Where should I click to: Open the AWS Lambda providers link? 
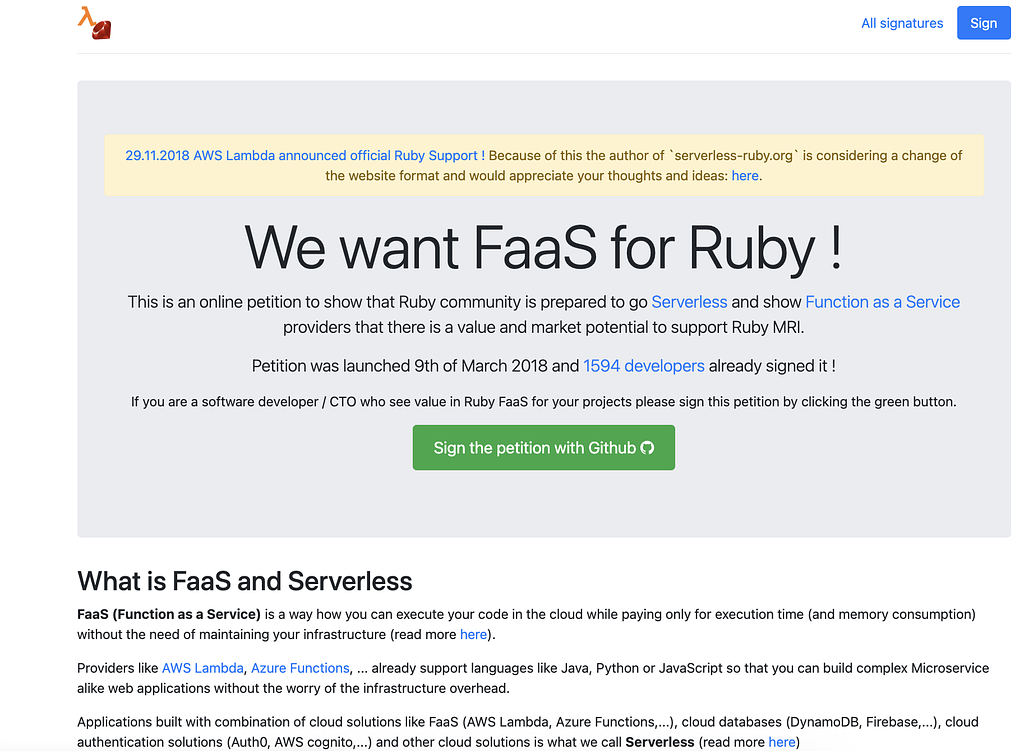tap(202, 668)
